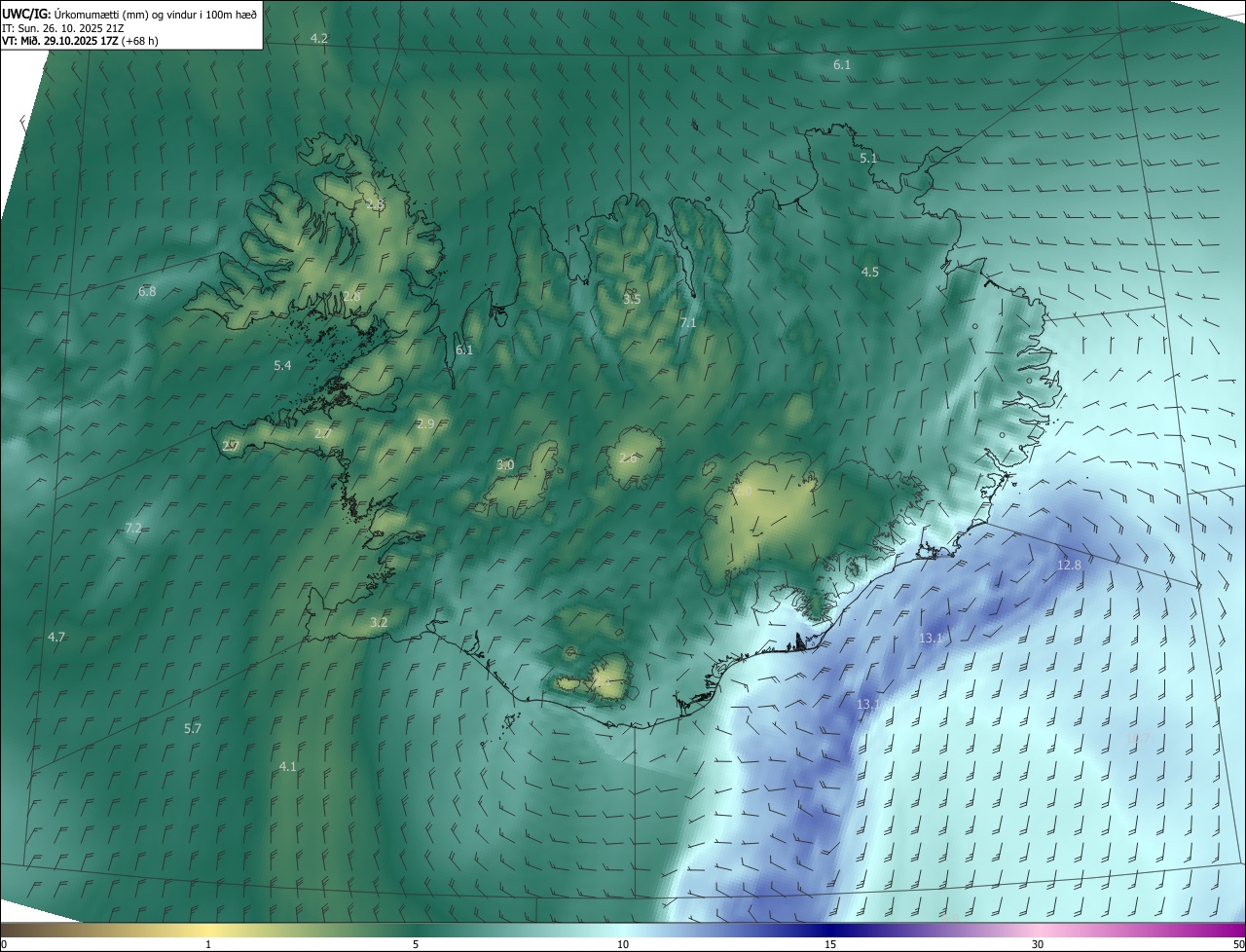Click the 4.1 precipitation value
The image size is (1246, 952).
coord(287,767)
